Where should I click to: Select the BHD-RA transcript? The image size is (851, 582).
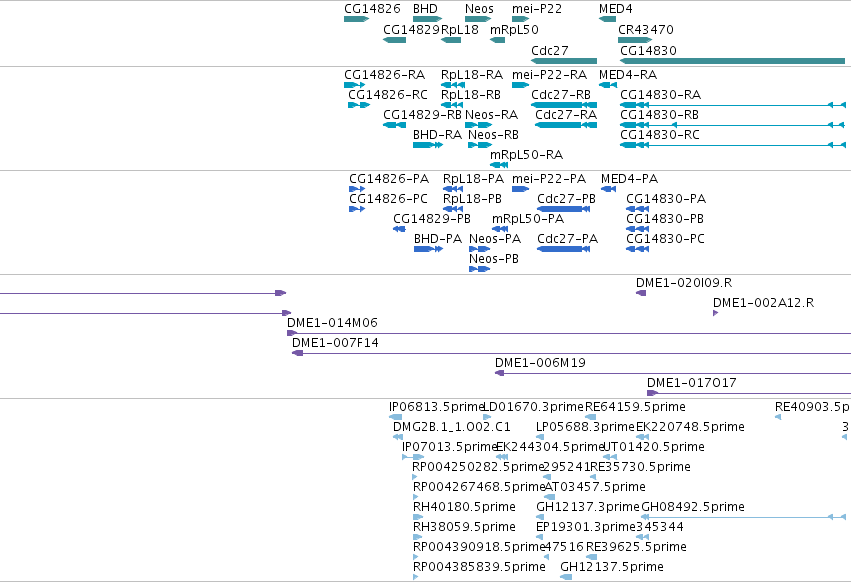(x=428, y=145)
